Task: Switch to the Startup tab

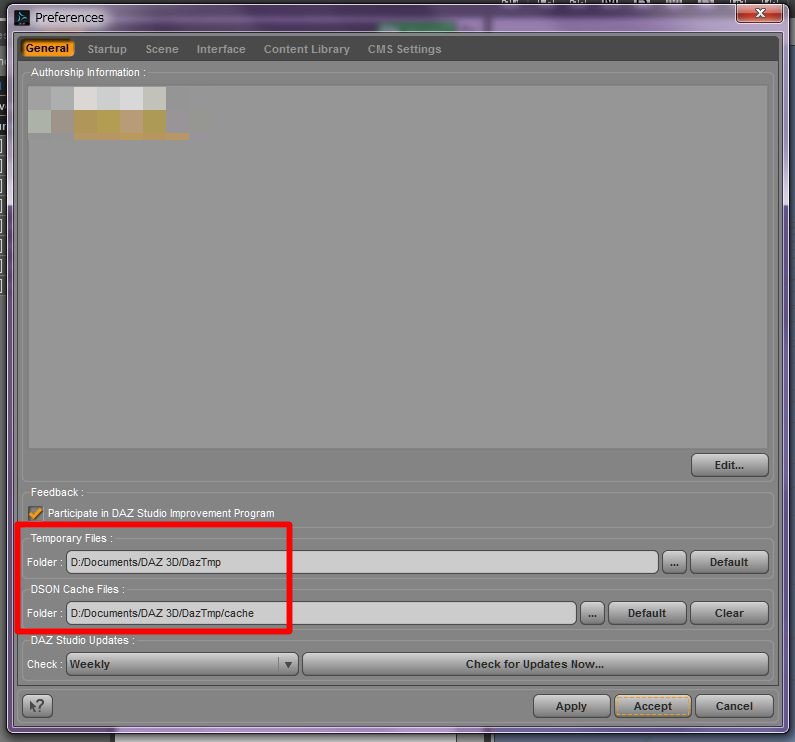Action: (x=107, y=49)
